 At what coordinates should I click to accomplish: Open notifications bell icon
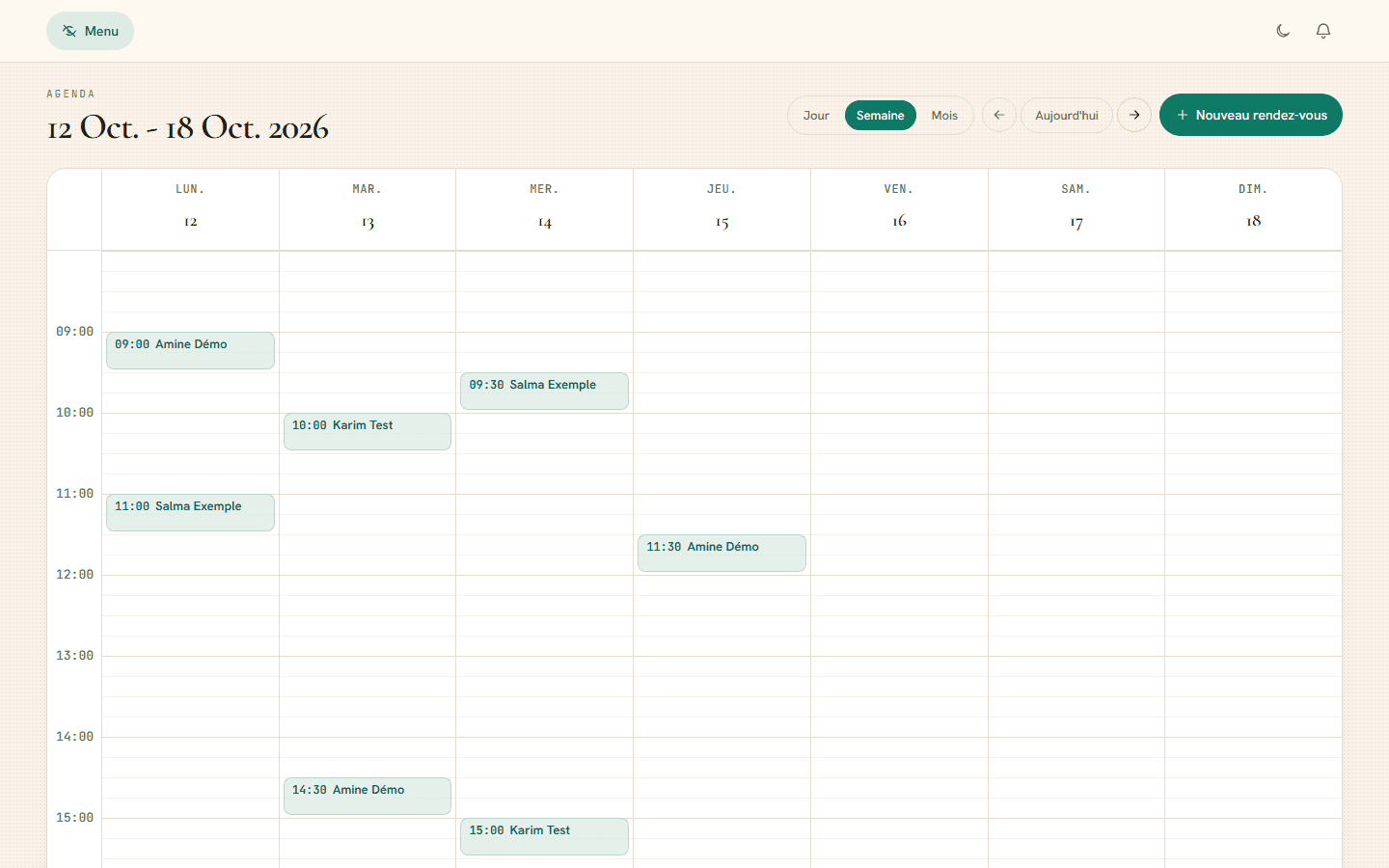(x=1323, y=31)
